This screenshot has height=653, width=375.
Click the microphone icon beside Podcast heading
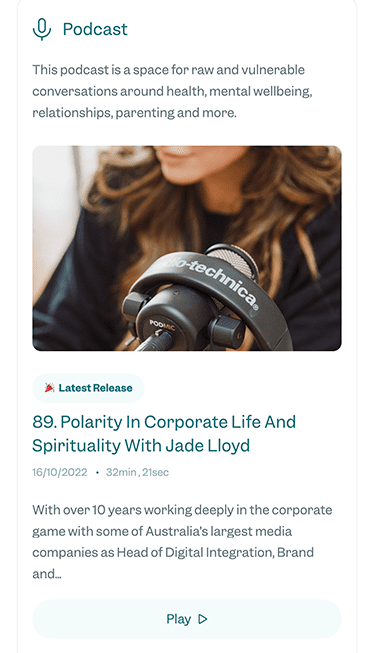42,29
